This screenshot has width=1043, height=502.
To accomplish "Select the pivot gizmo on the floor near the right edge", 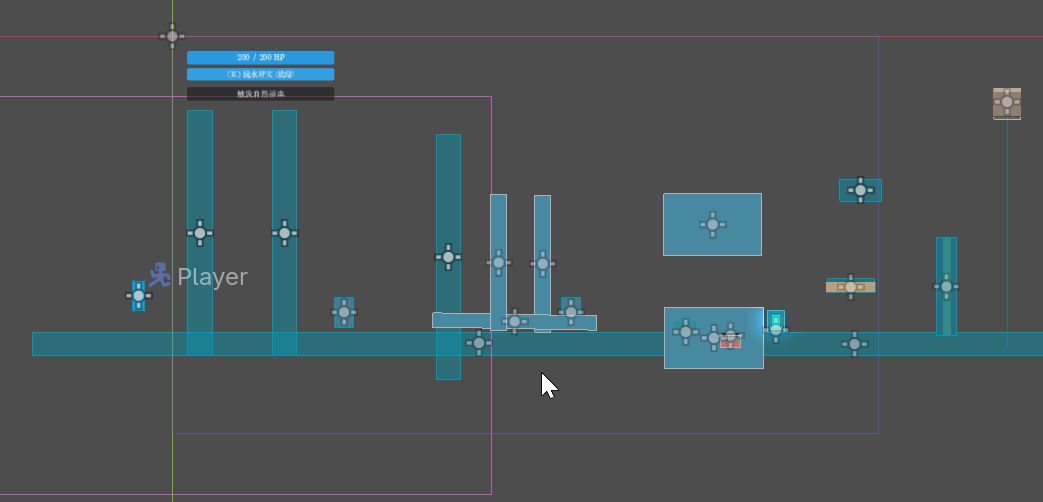I will (854, 344).
